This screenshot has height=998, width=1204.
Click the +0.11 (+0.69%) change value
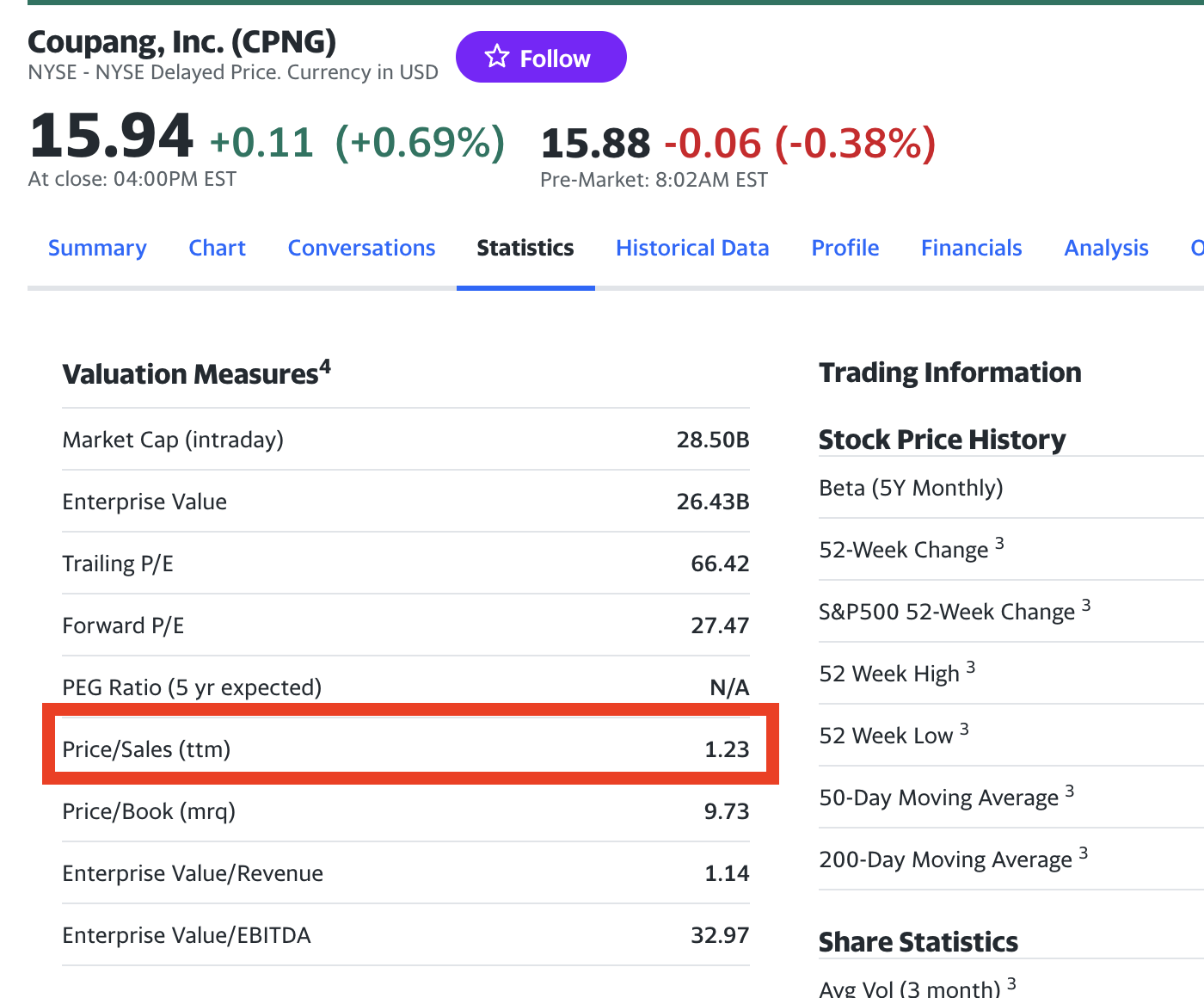[x=357, y=142]
